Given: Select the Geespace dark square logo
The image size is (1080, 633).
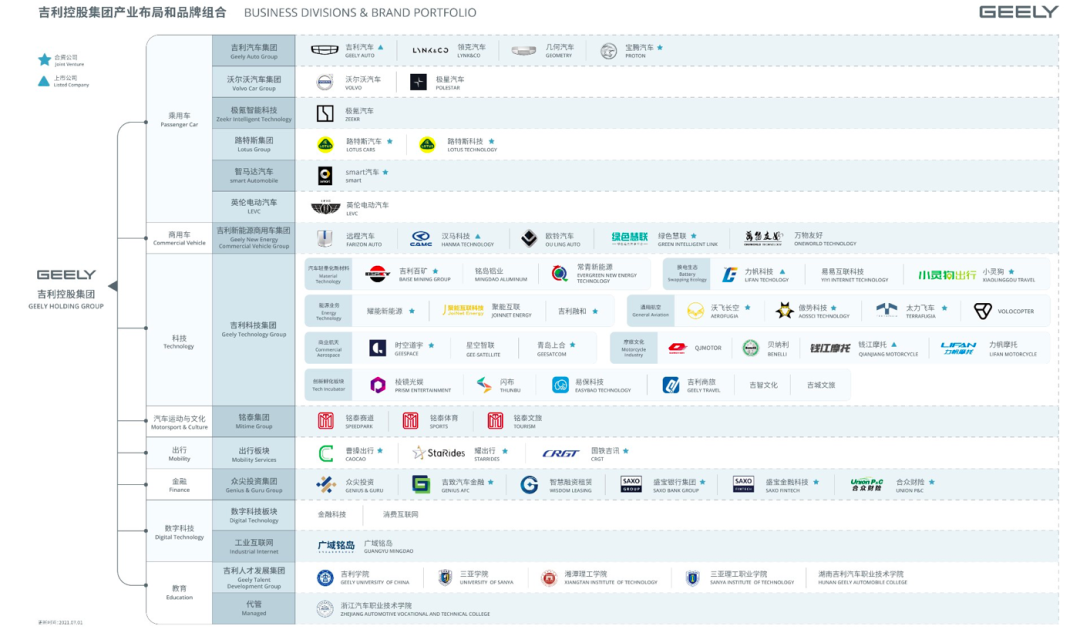Looking at the screenshot, I should [x=377, y=348].
